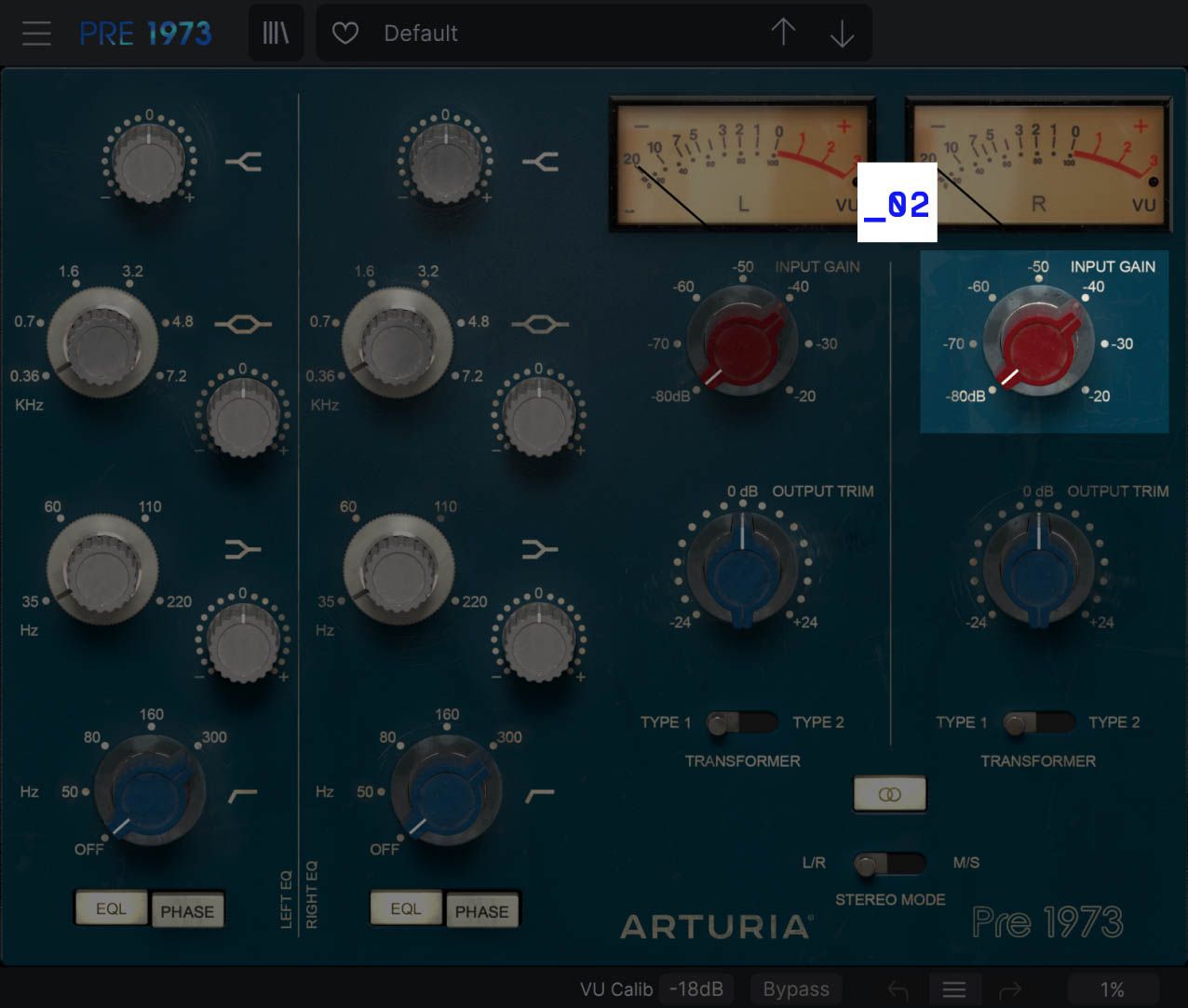Click left channel mid bell curve icon
The height and width of the screenshot is (1008, 1188).
[243, 324]
